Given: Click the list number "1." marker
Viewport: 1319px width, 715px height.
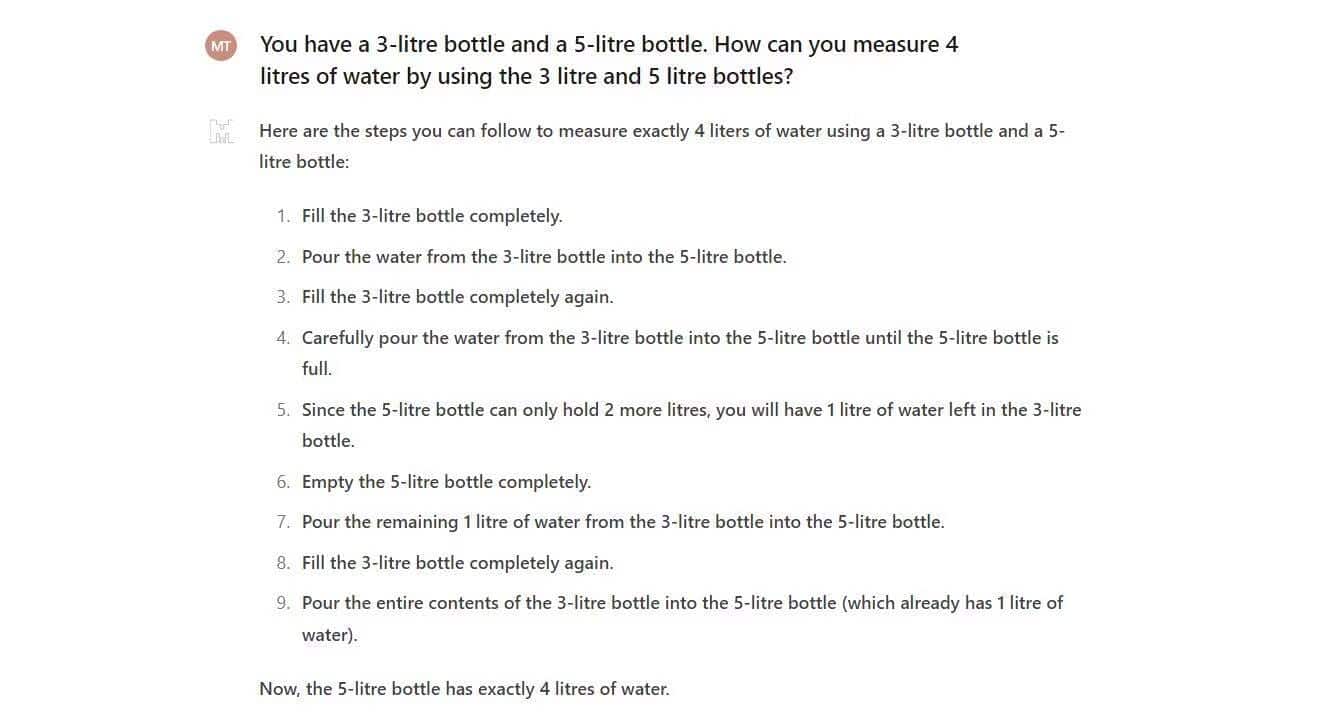Looking at the screenshot, I should pos(284,216).
